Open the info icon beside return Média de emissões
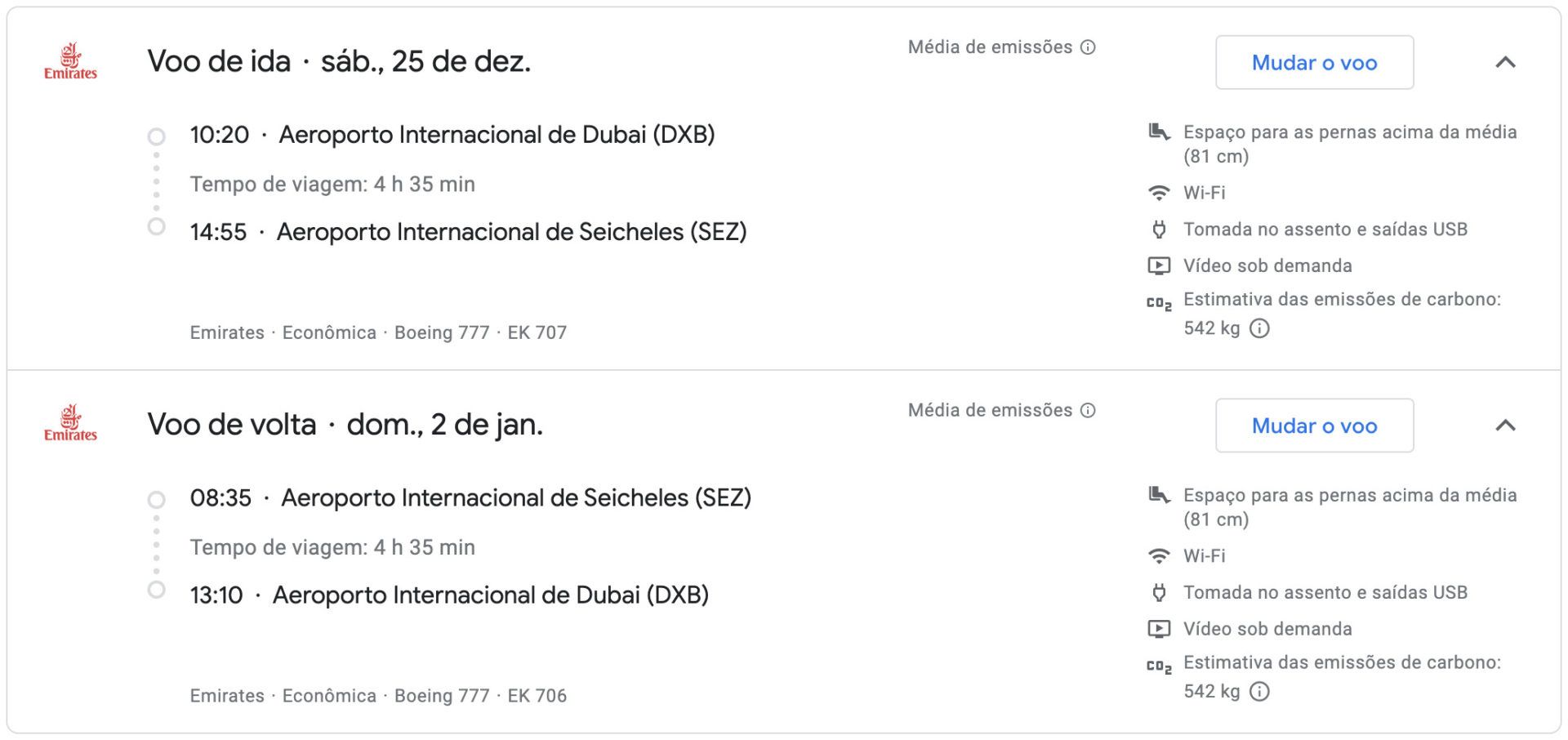This screenshot has width=1568, height=740. [x=1088, y=410]
